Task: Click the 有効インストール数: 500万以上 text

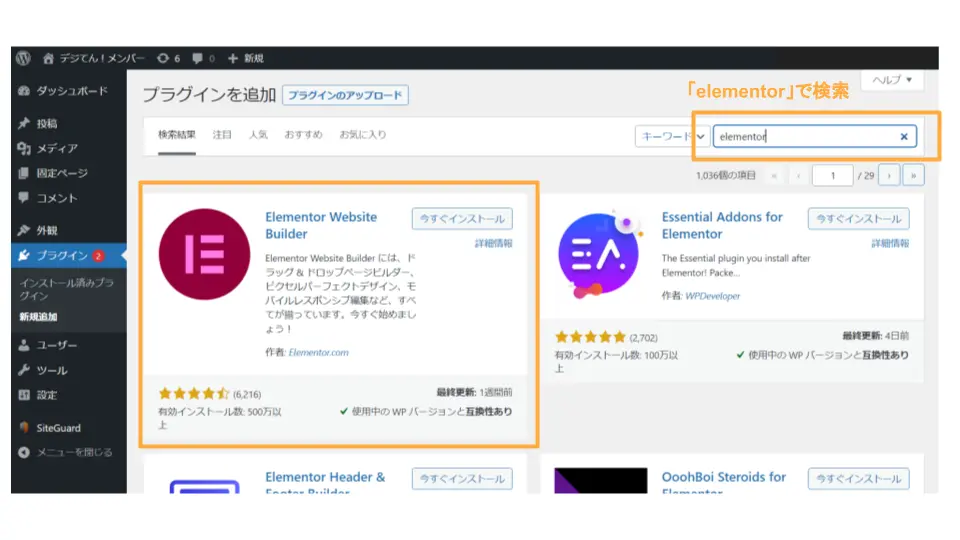Action: tap(220, 418)
